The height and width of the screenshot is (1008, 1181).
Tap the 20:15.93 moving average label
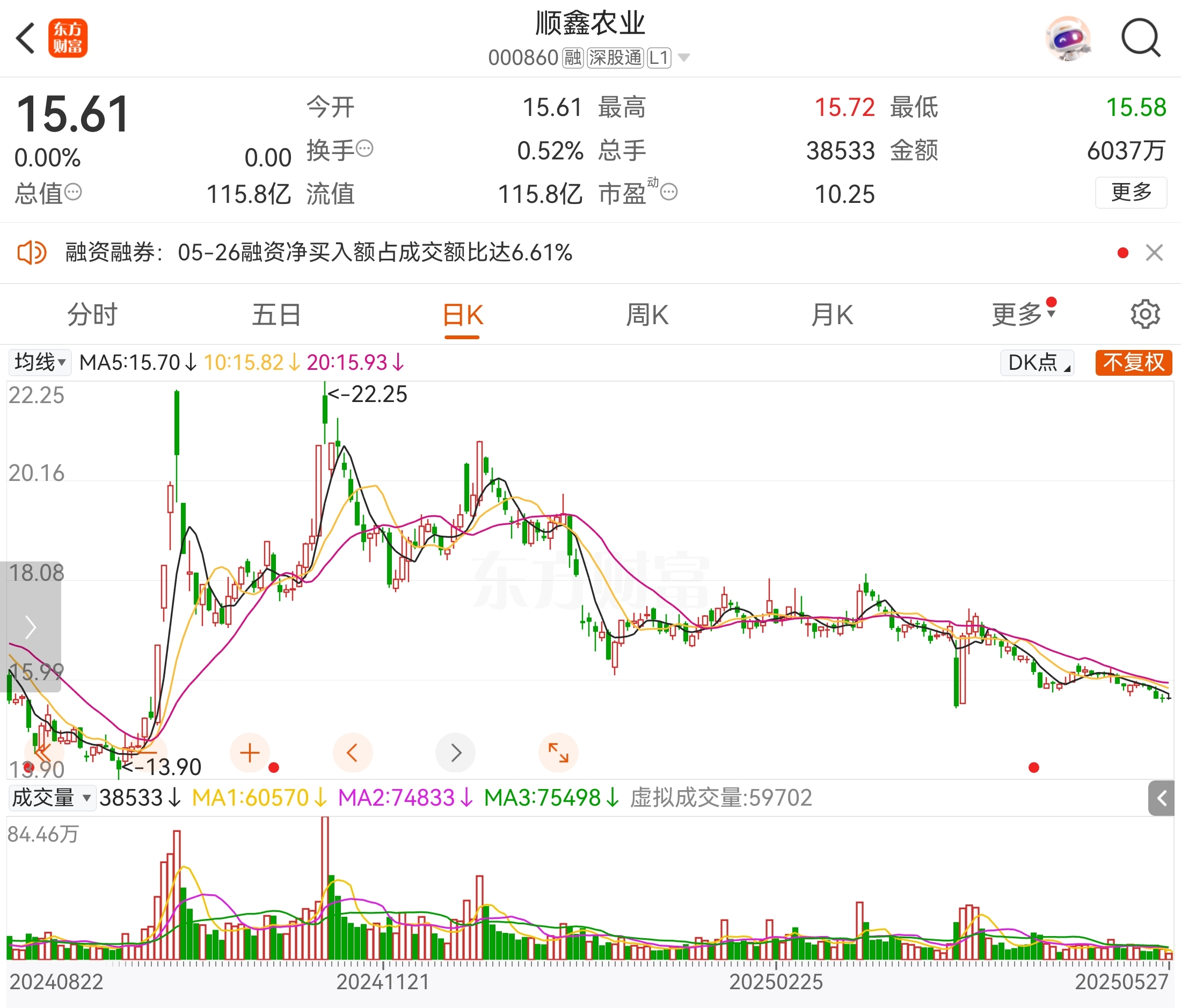coord(356,362)
